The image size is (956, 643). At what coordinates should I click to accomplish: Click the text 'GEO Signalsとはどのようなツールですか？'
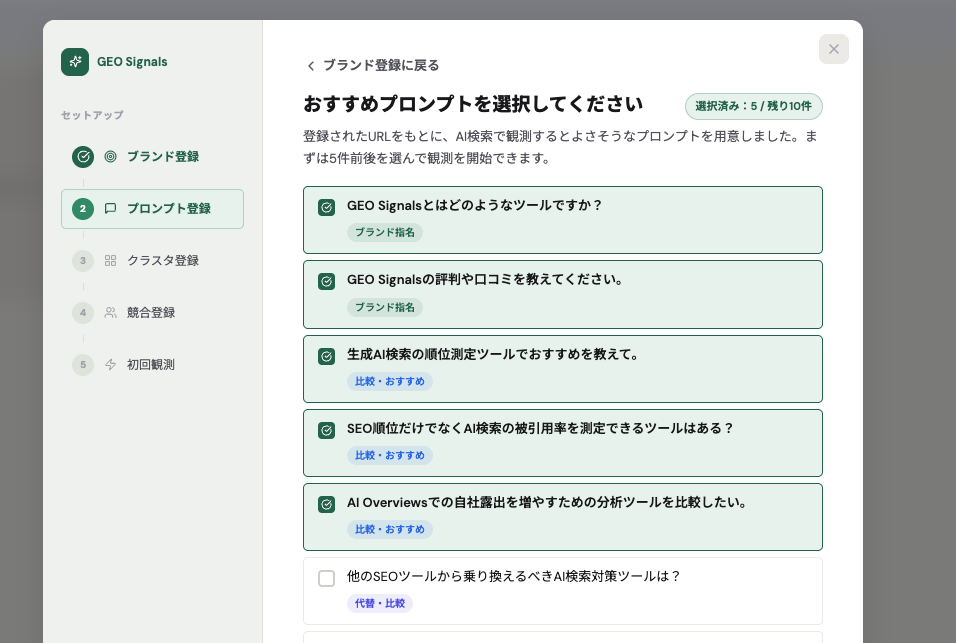click(x=474, y=205)
